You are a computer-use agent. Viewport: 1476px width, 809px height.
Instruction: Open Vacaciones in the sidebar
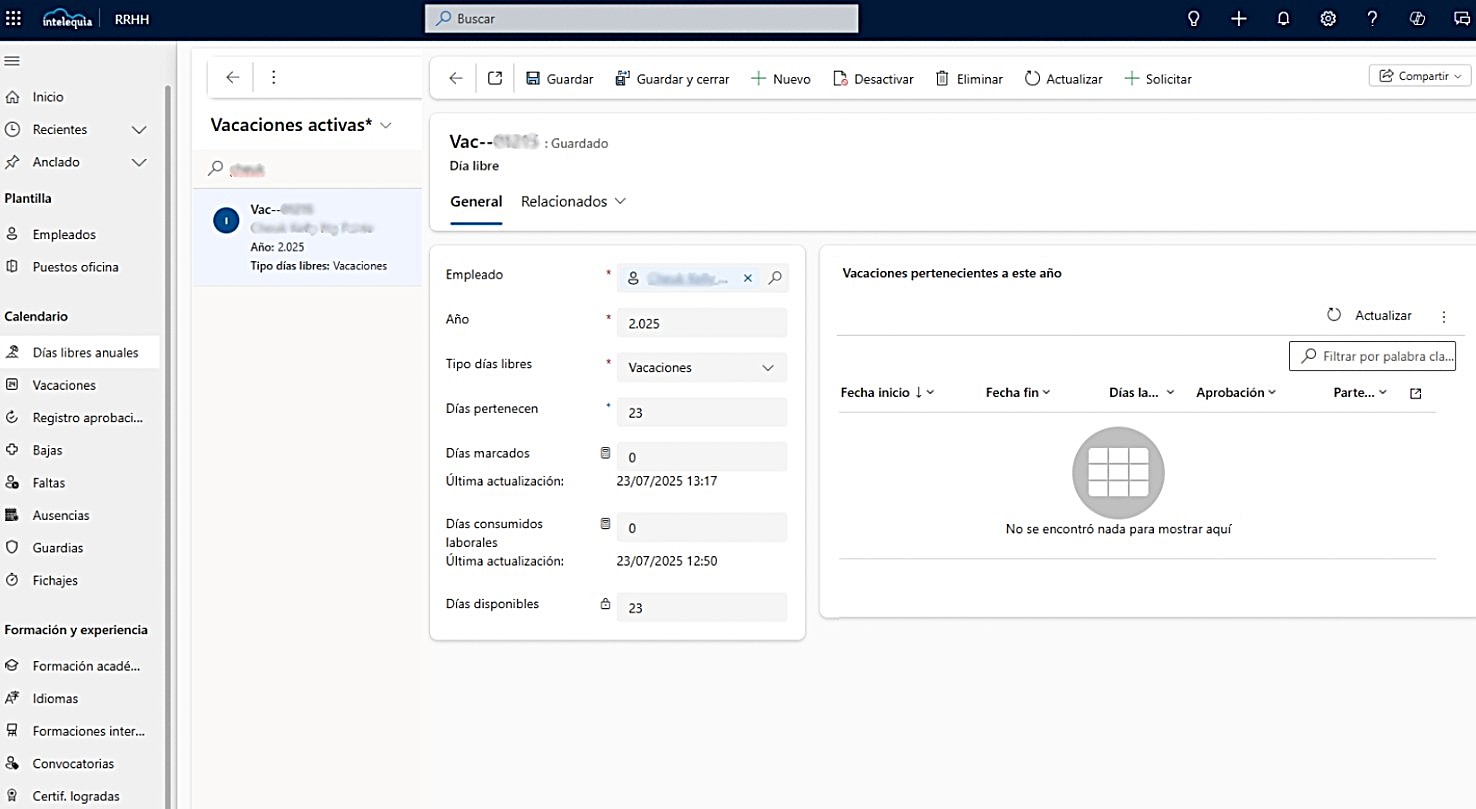point(64,385)
